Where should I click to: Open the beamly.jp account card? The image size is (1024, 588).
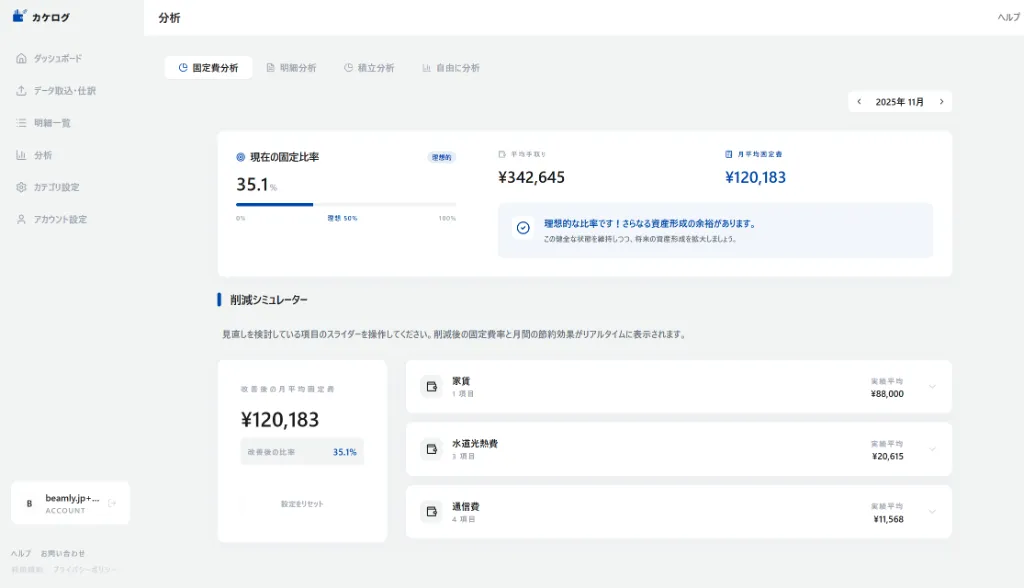click(70, 503)
